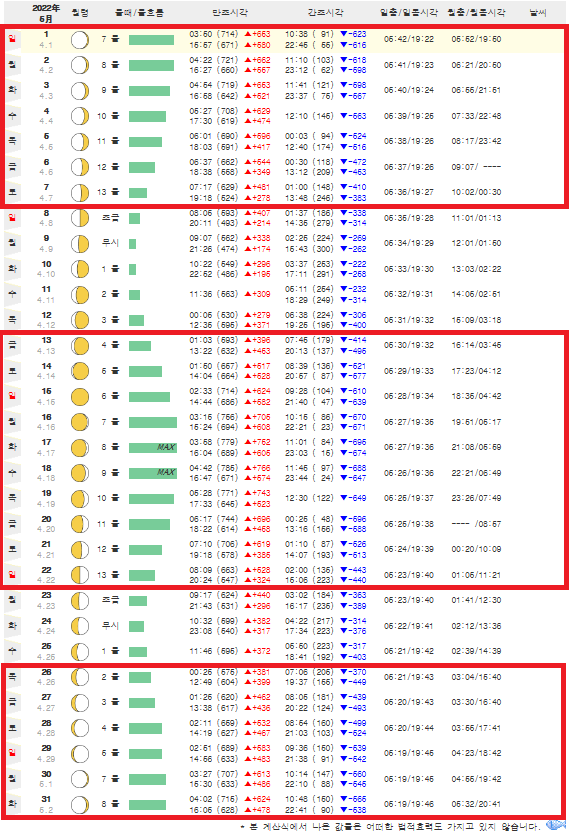Click the moon icon for day 31
Viewport: 570px width, 839px height.
click(80, 805)
